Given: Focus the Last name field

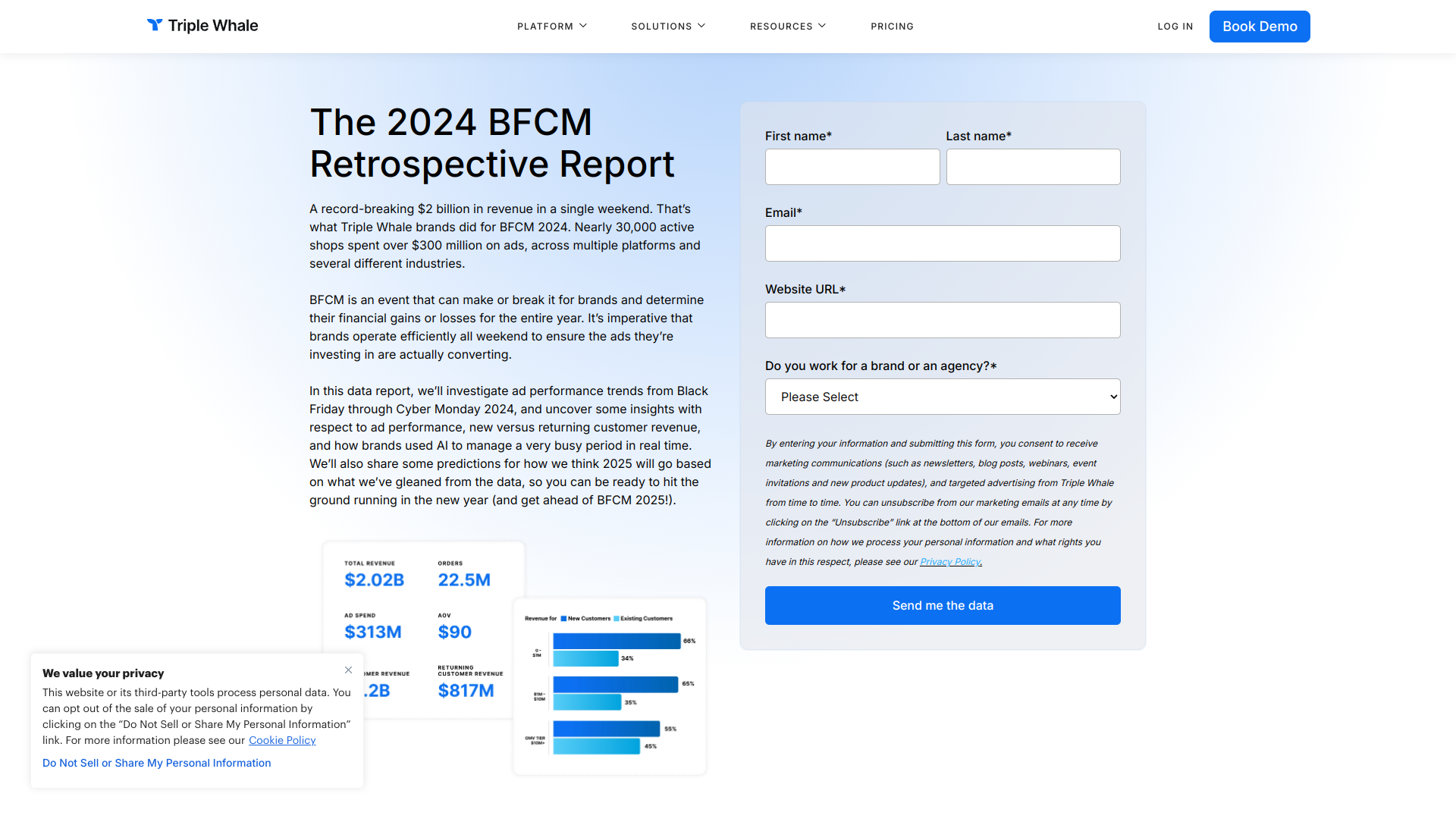Looking at the screenshot, I should click(x=1033, y=167).
